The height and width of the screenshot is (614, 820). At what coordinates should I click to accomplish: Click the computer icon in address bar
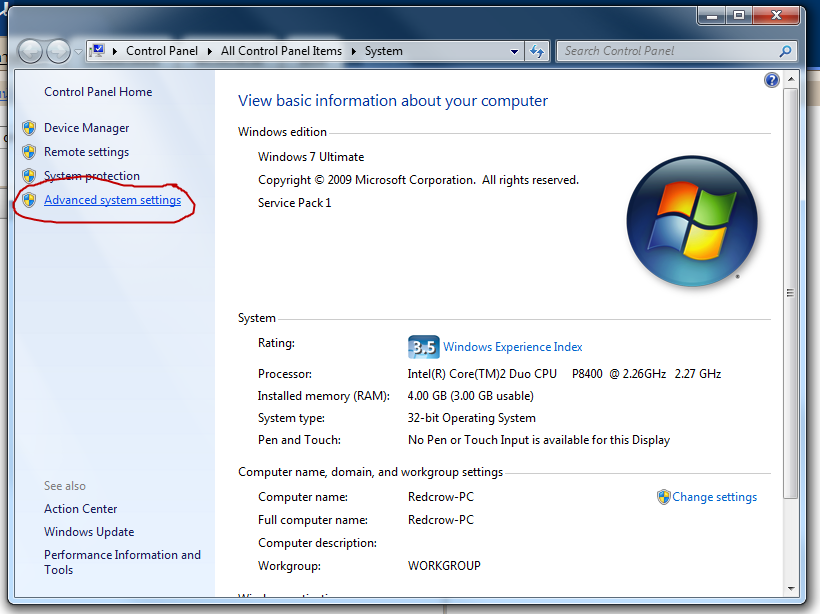pos(98,51)
